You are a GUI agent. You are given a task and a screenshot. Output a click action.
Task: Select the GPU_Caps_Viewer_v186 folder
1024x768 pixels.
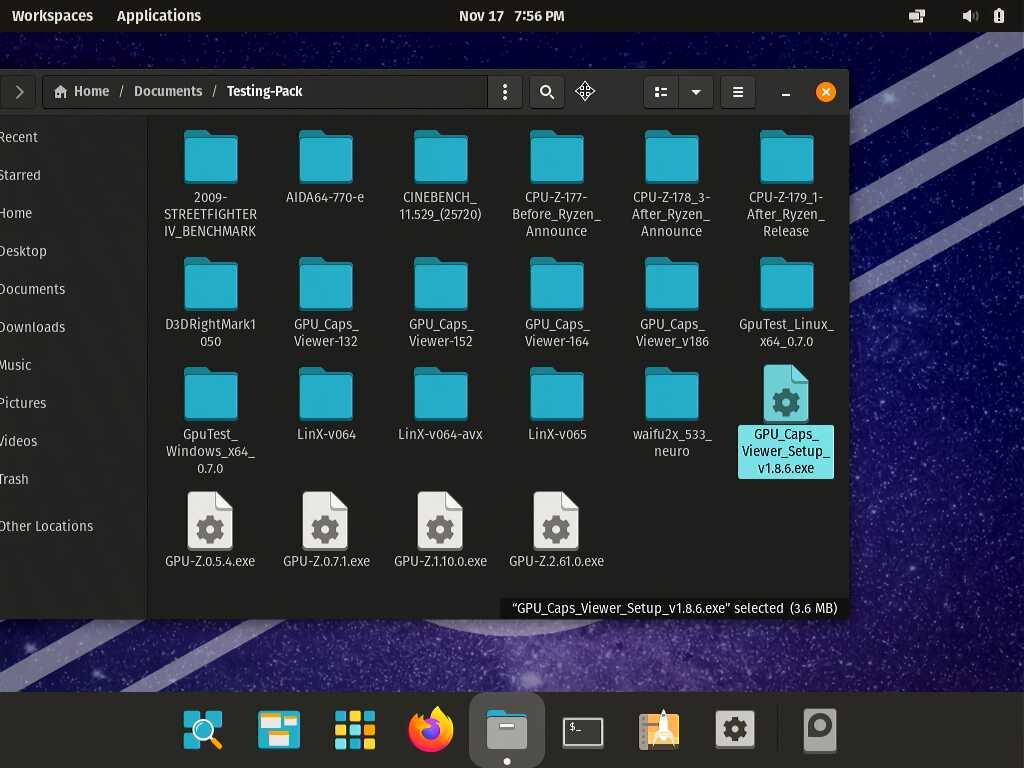click(x=671, y=303)
